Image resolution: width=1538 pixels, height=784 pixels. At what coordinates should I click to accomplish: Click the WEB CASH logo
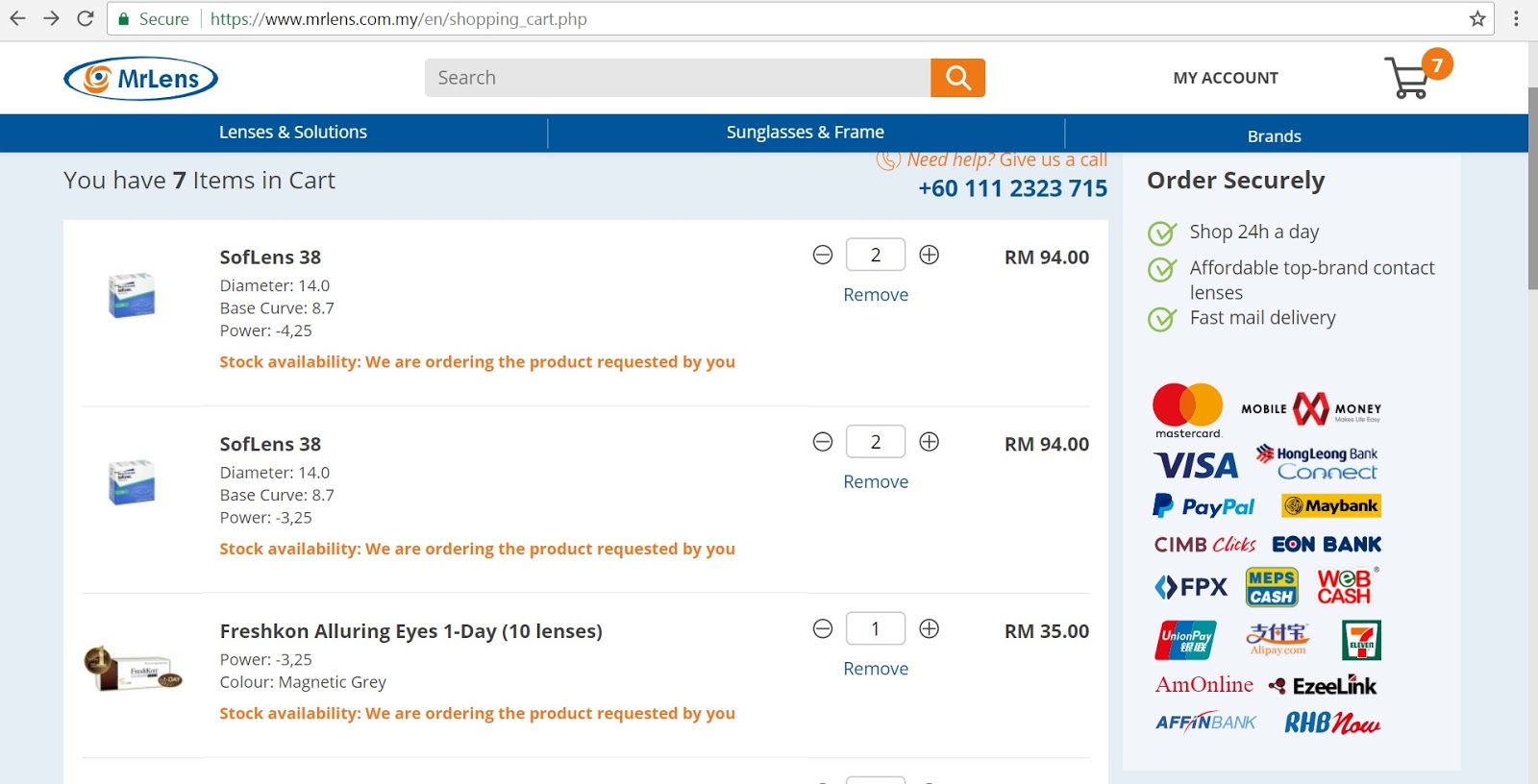coord(1346,586)
